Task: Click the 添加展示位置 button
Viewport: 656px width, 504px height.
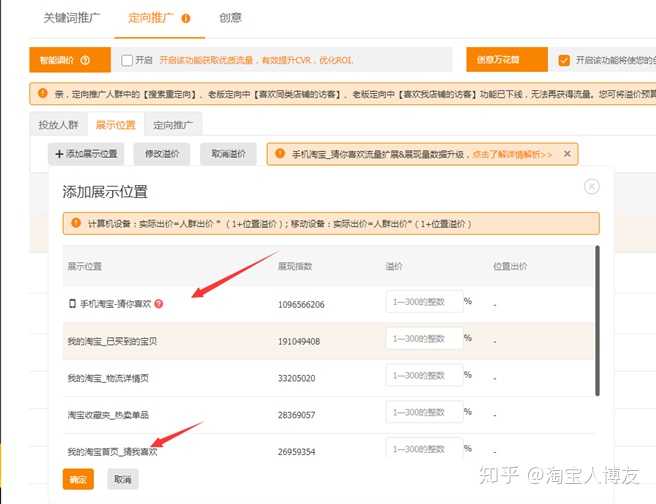Action: point(86,154)
